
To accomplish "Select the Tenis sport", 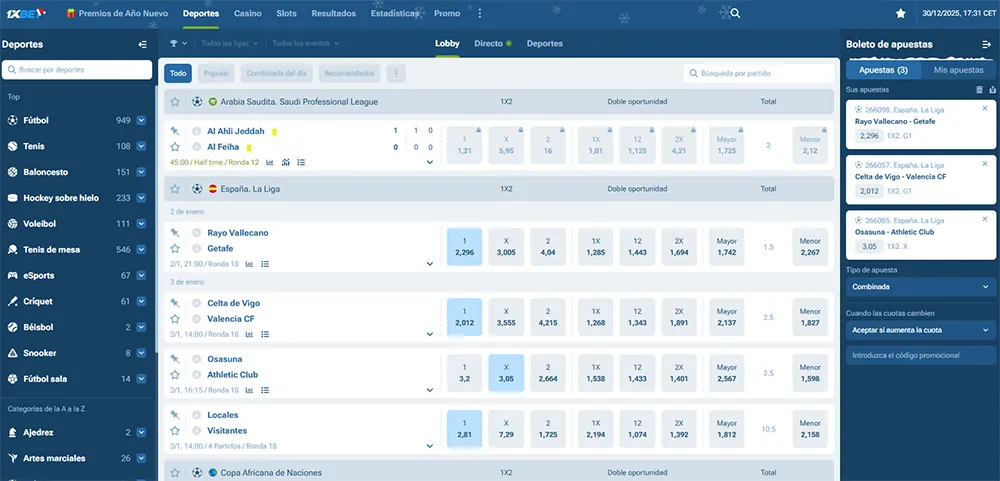I will click(34, 146).
